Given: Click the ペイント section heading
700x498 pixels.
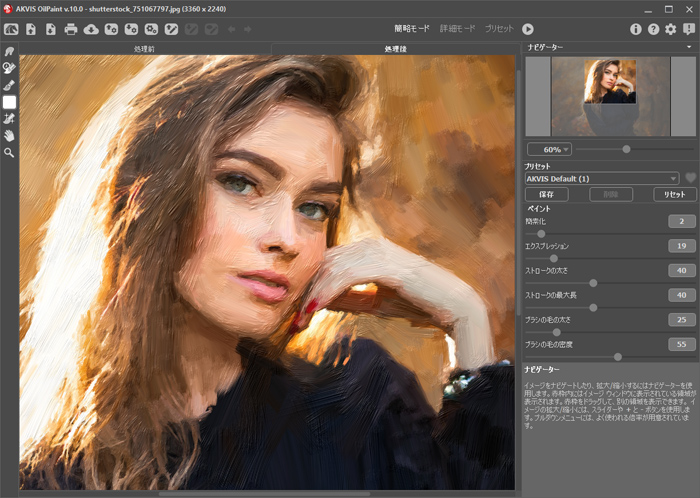Looking at the screenshot, I should (x=539, y=208).
